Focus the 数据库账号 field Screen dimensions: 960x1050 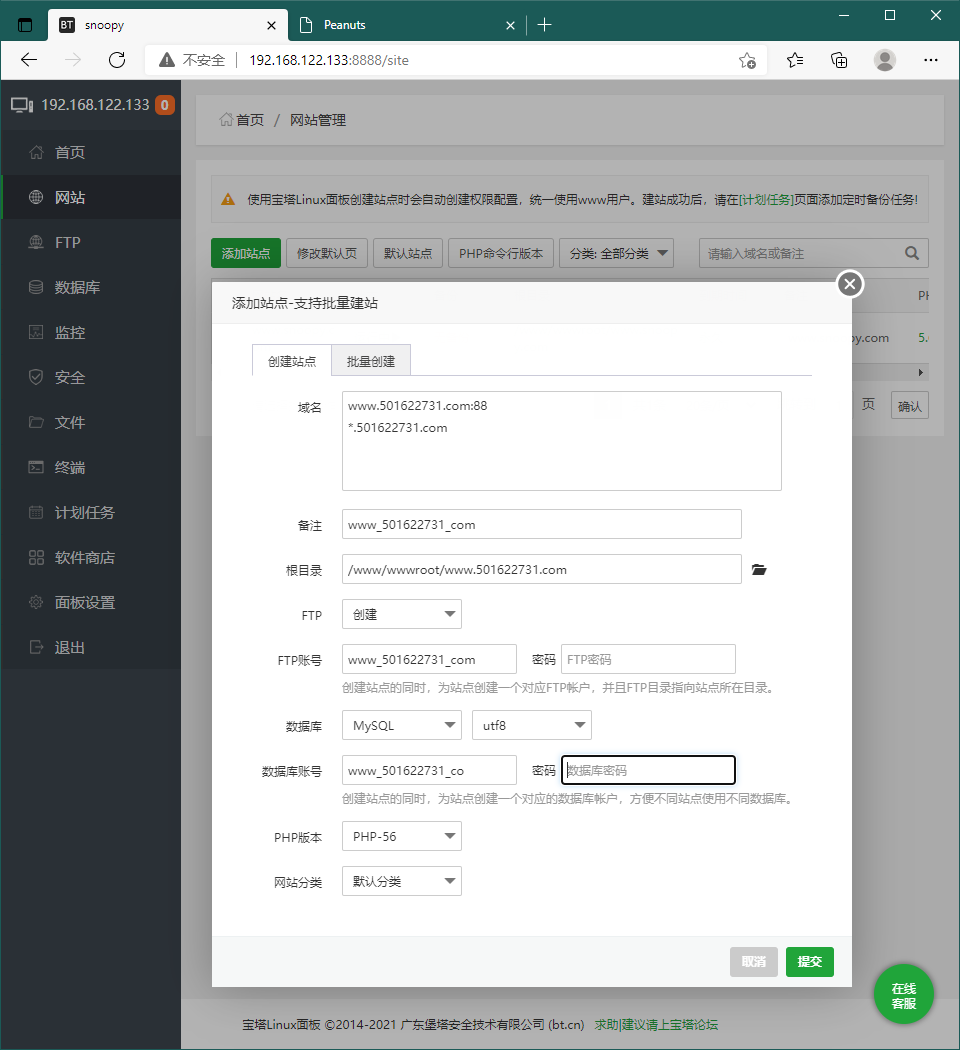point(429,770)
